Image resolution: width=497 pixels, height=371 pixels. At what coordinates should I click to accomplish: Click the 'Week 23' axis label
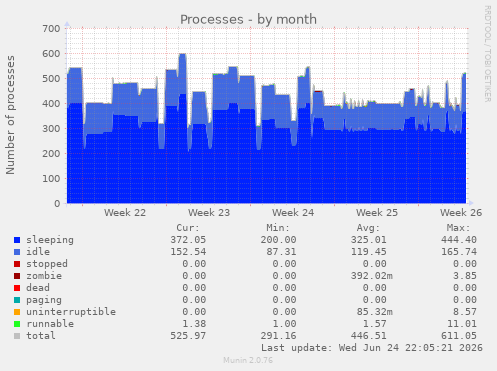[209, 213]
